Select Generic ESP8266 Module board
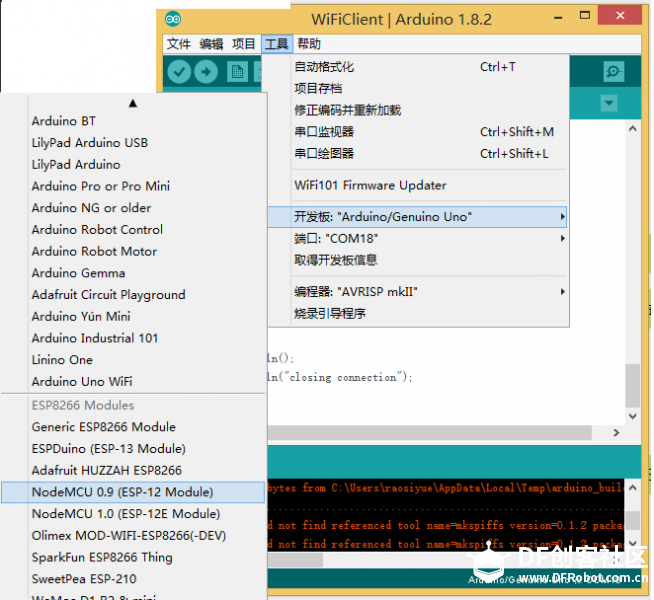The width and height of the screenshot is (654, 600). click(x=133, y=427)
